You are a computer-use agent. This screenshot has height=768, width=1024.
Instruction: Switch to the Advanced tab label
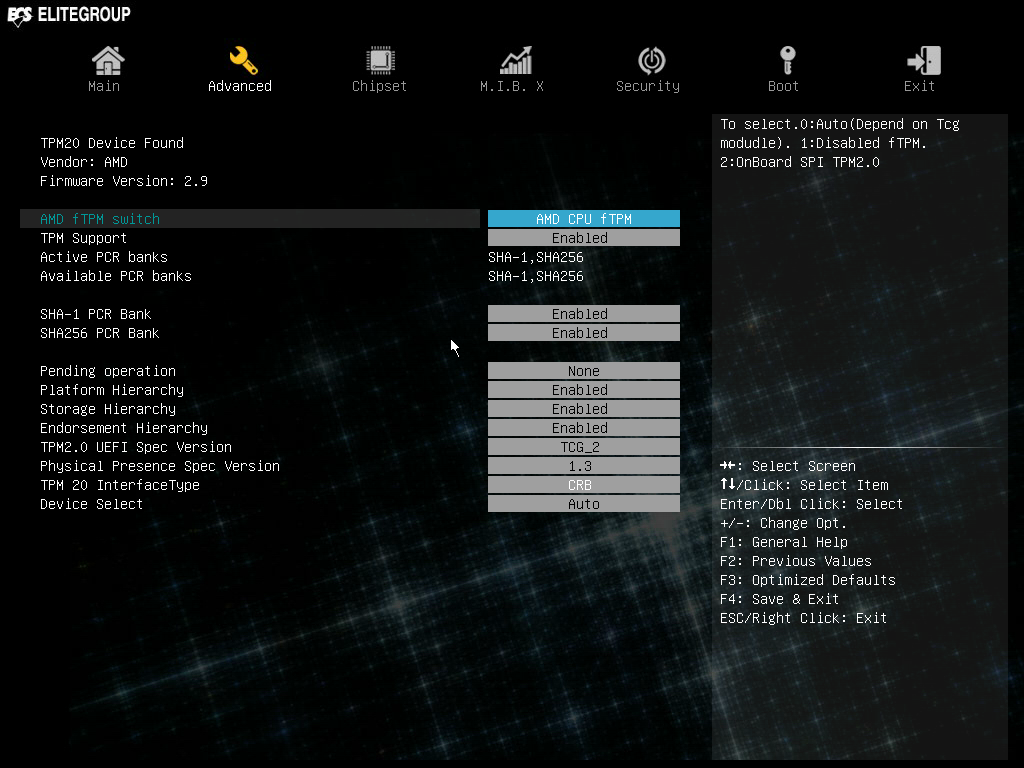tap(240, 86)
